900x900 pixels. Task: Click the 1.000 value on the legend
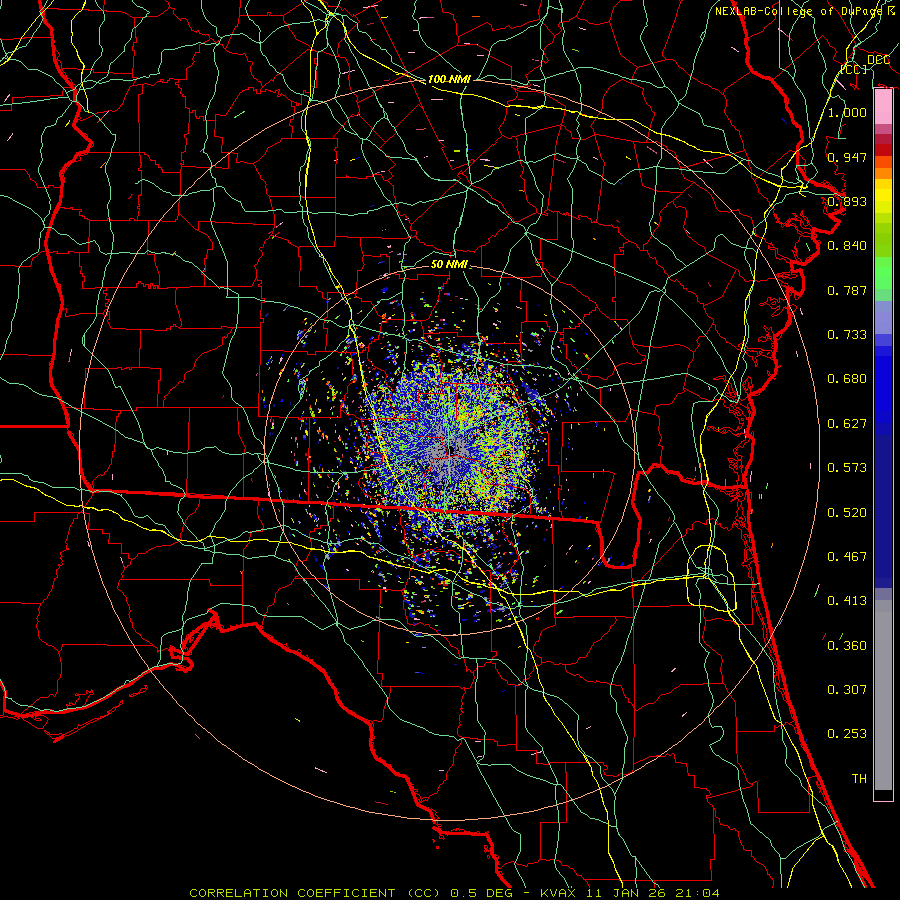coord(847,112)
